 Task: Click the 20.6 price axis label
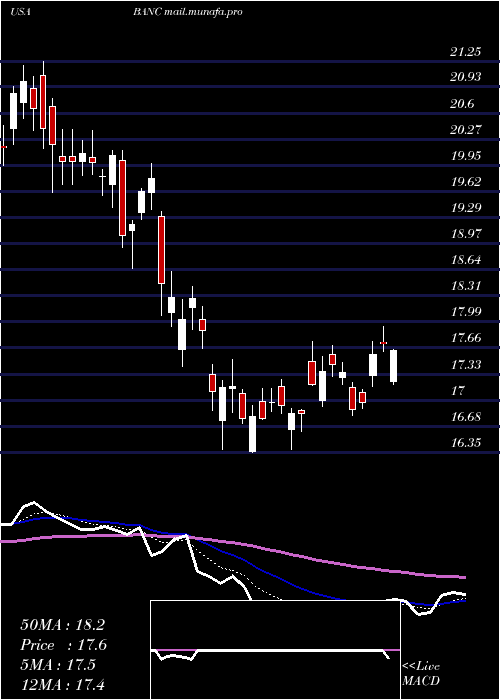(x=462, y=104)
